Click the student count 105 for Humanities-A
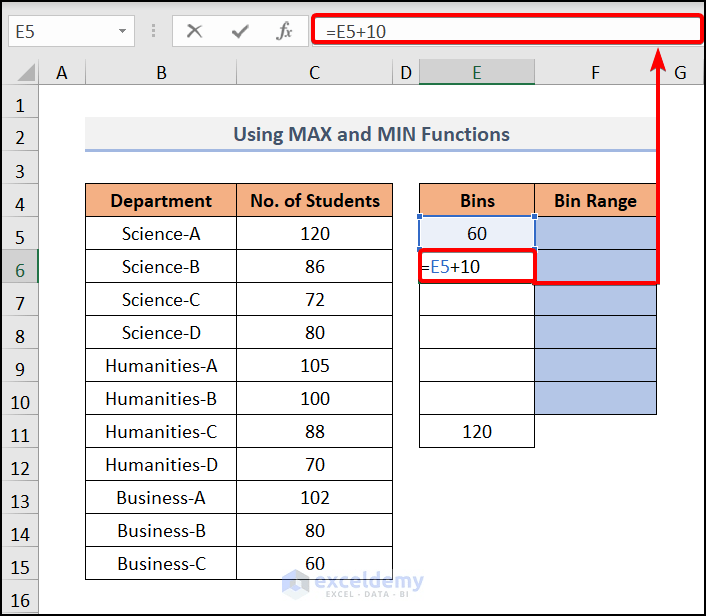Viewport: 706px width, 616px height. (315, 366)
